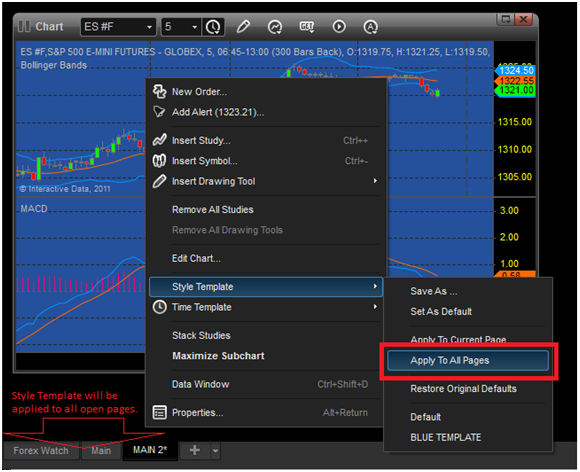The width and height of the screenshot is (580, 472).
Task: Click the Properties list icon
Action: 159,412
